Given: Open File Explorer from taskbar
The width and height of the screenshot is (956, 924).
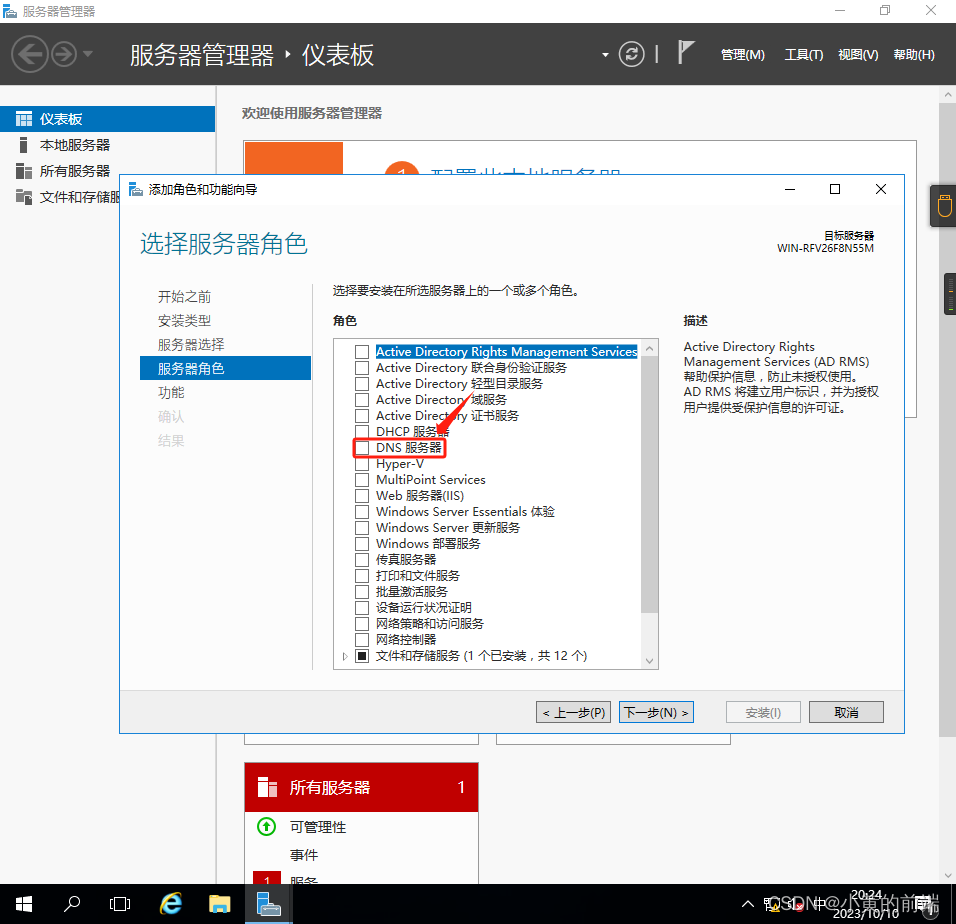Looking at the screenshot, I should pos(219,904).
